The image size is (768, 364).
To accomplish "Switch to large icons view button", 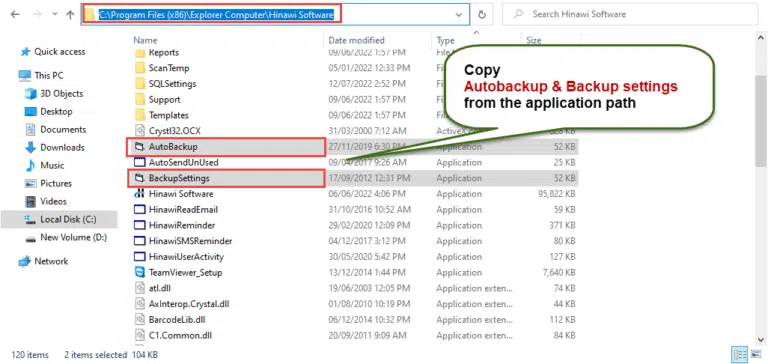I will coord(755,354).
